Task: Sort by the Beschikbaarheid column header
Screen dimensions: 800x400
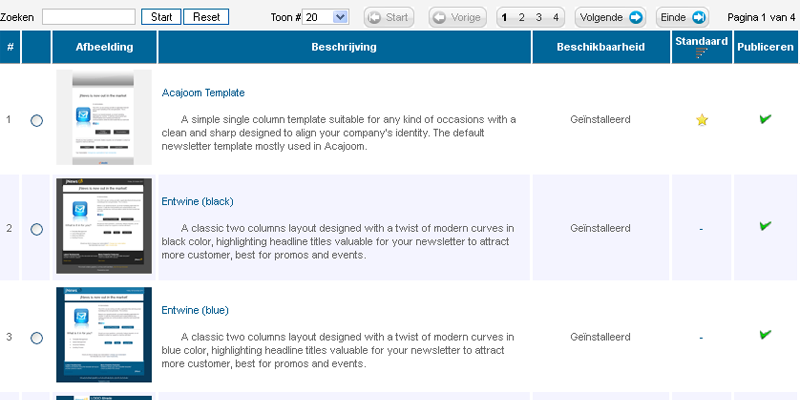Action: tap(601, 47)
